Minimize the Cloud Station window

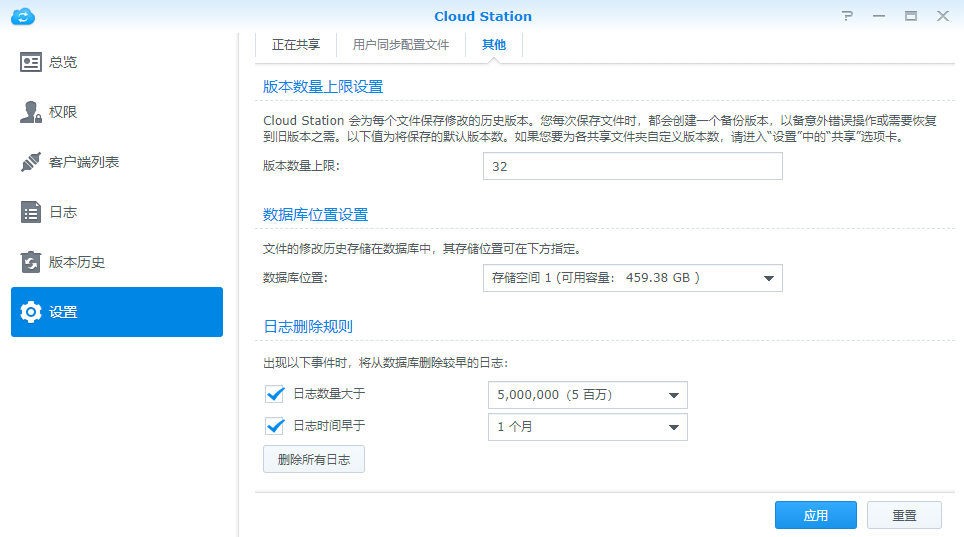tap(879, 16)
